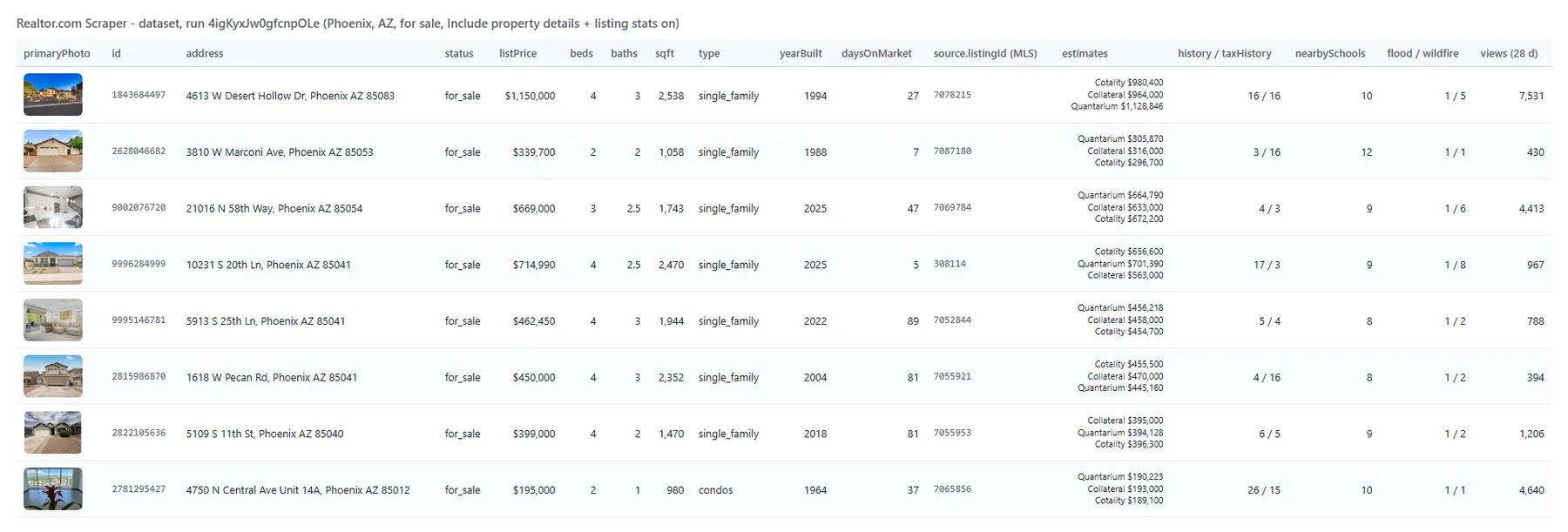Viewport: 1568px width, 532px height.
Task: Click the source.listingId (MLS) column header
Action: tap(985, 53)
